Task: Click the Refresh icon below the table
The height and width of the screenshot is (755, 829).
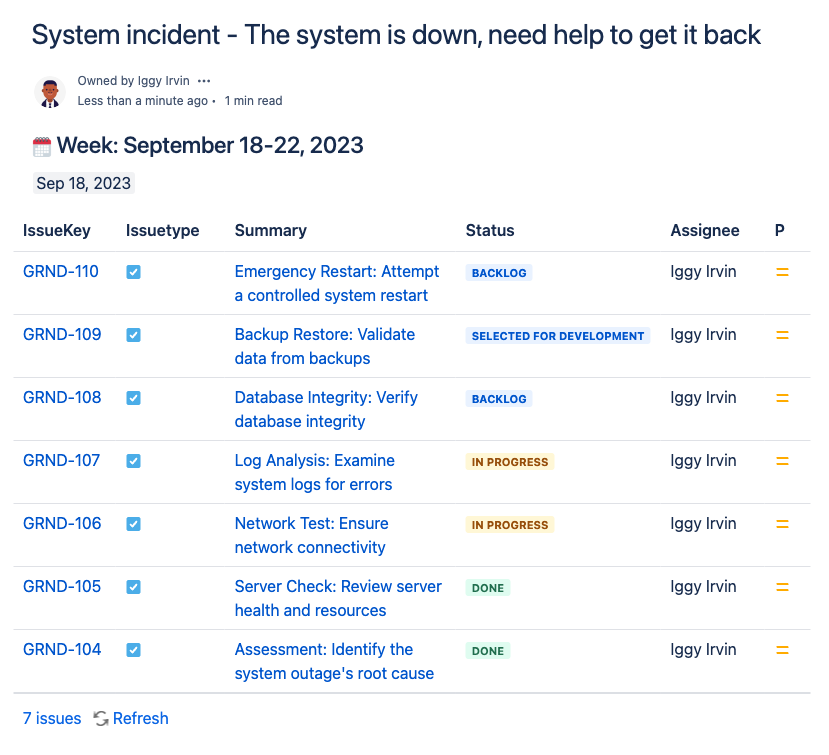Action: tap(100, 718)
